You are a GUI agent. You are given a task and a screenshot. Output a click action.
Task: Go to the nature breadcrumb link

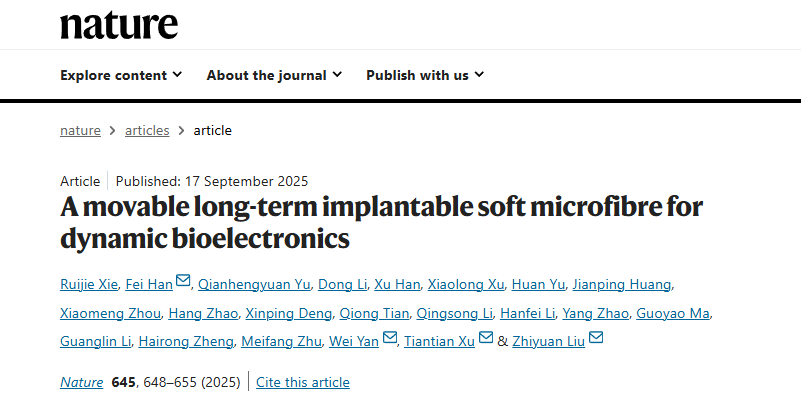(x=80, y=130)
